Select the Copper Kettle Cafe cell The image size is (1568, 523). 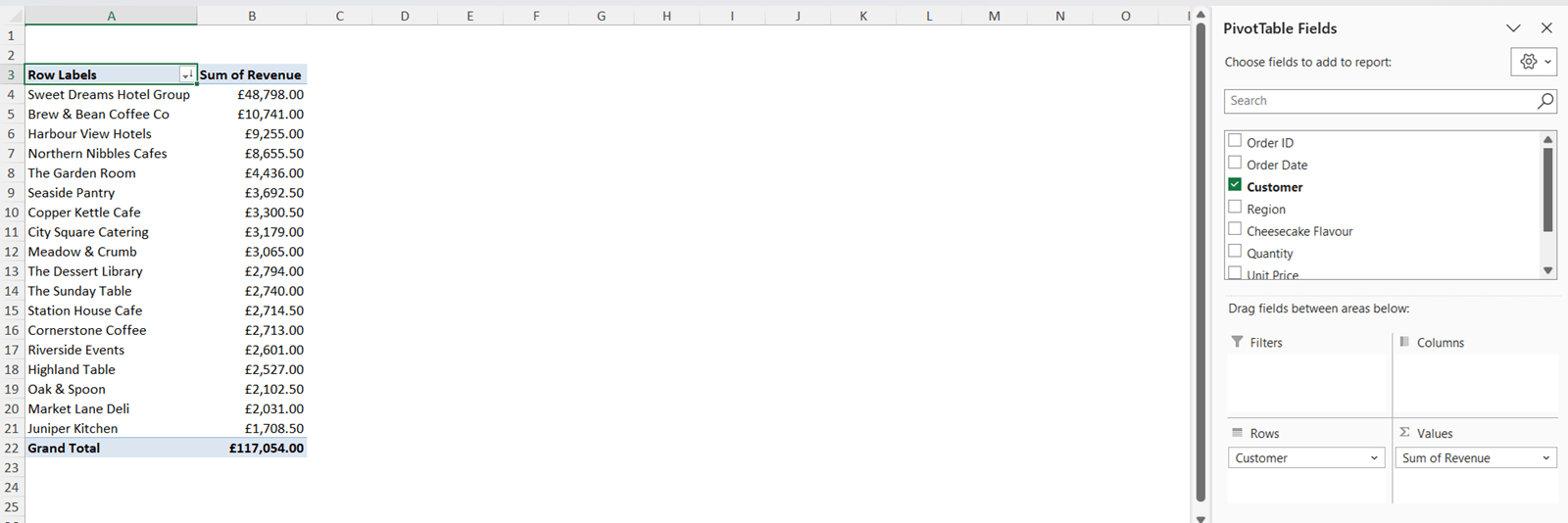[x=111, y=212]
